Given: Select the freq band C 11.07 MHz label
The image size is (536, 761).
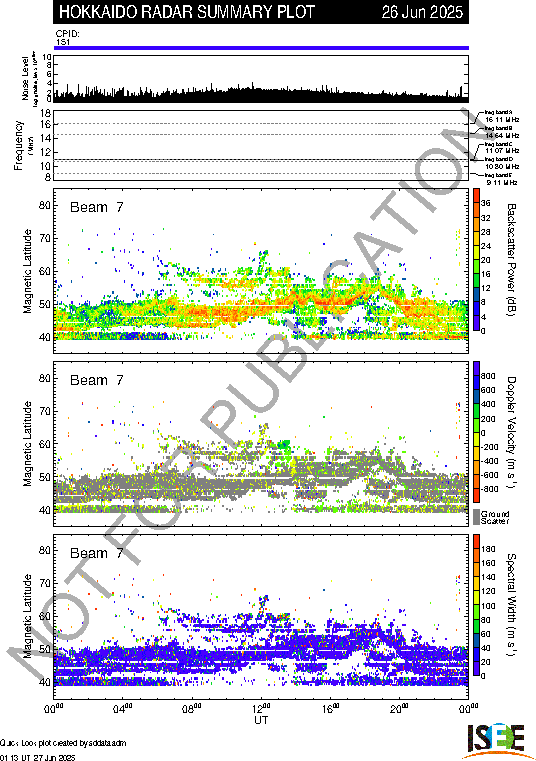Looking at the screenshot, I should click(x=502, y=148).
